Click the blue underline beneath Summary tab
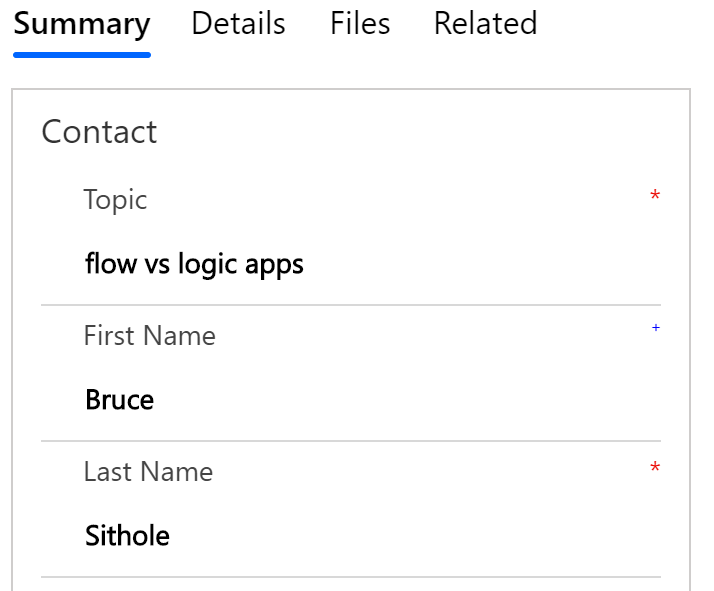This screenshot has width=714, height=591. point(82,55)
